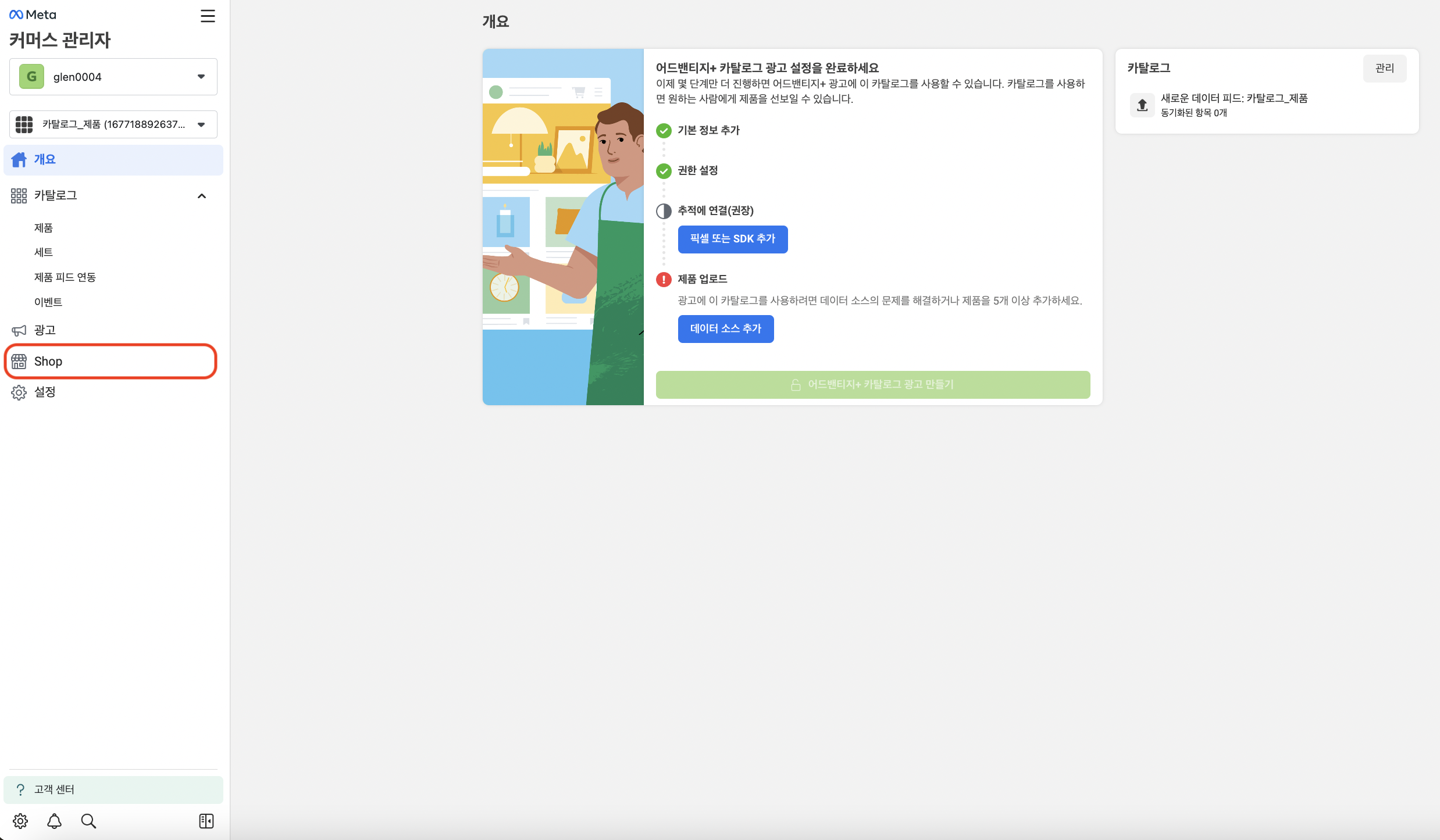
Task: Open the hamburger menu at top left
Action: pos(208,16)
